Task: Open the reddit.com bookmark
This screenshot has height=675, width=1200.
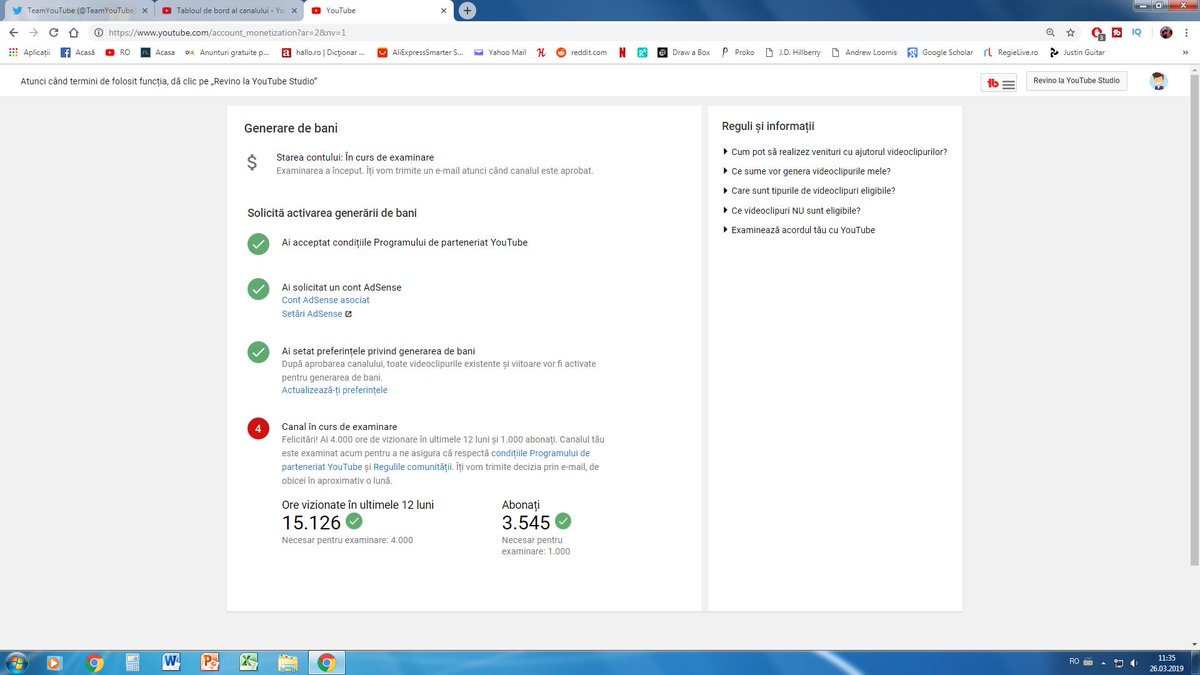Action: pos(581,52)
